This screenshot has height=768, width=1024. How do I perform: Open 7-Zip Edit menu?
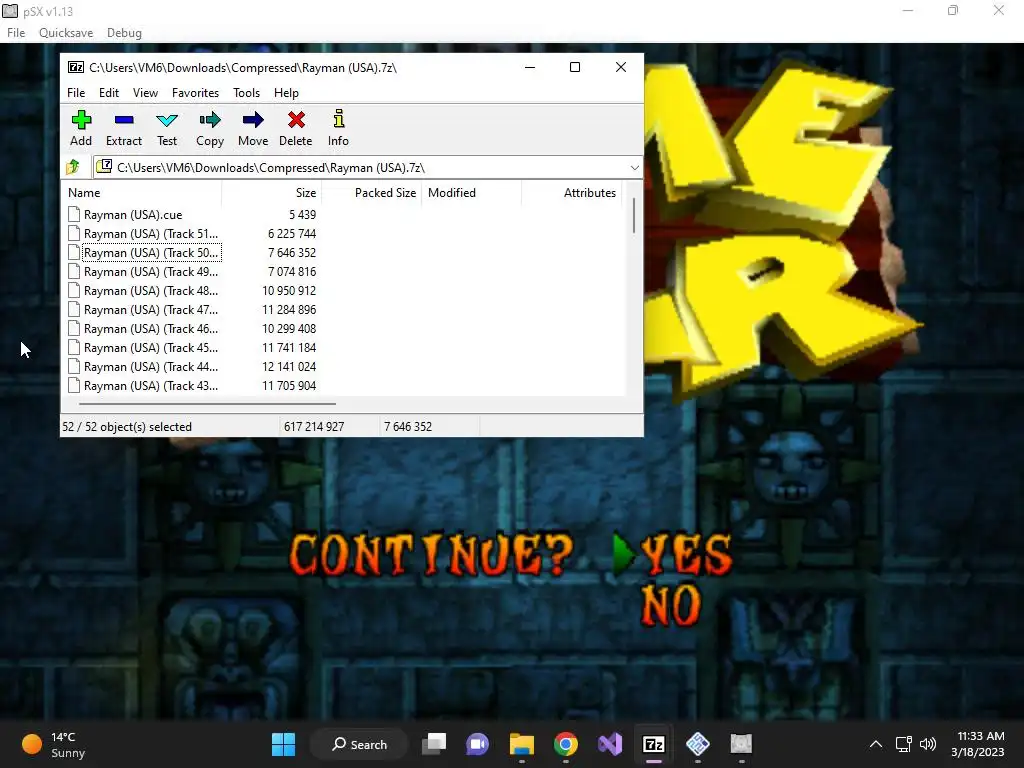(109, 93)
